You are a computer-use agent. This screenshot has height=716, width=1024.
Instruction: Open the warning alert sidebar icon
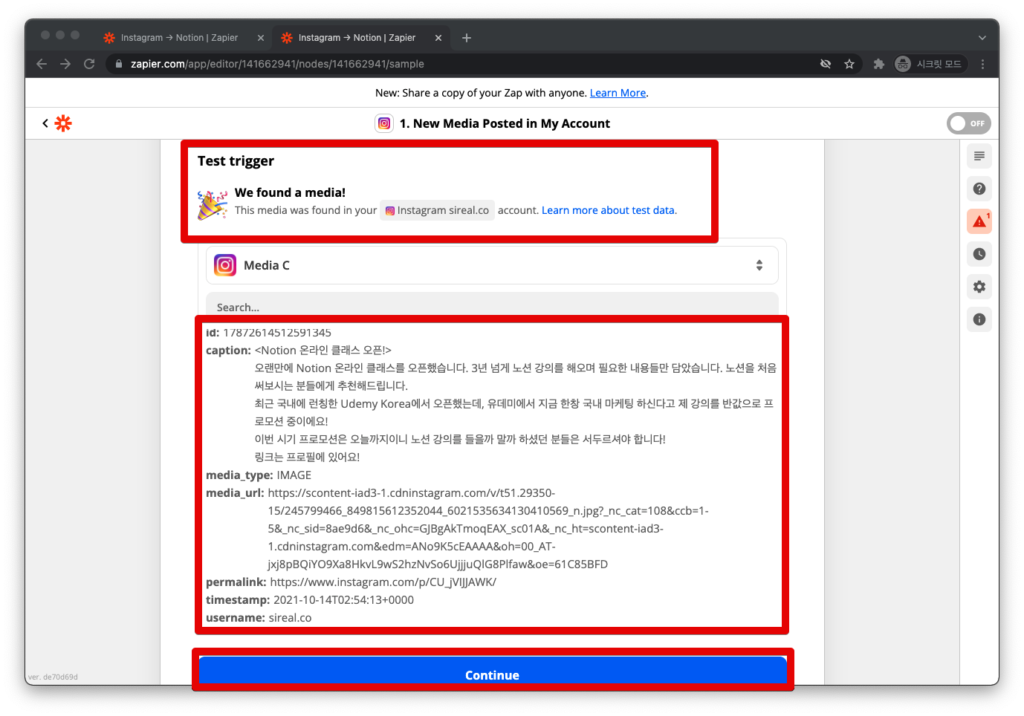(x=979, y=221)
